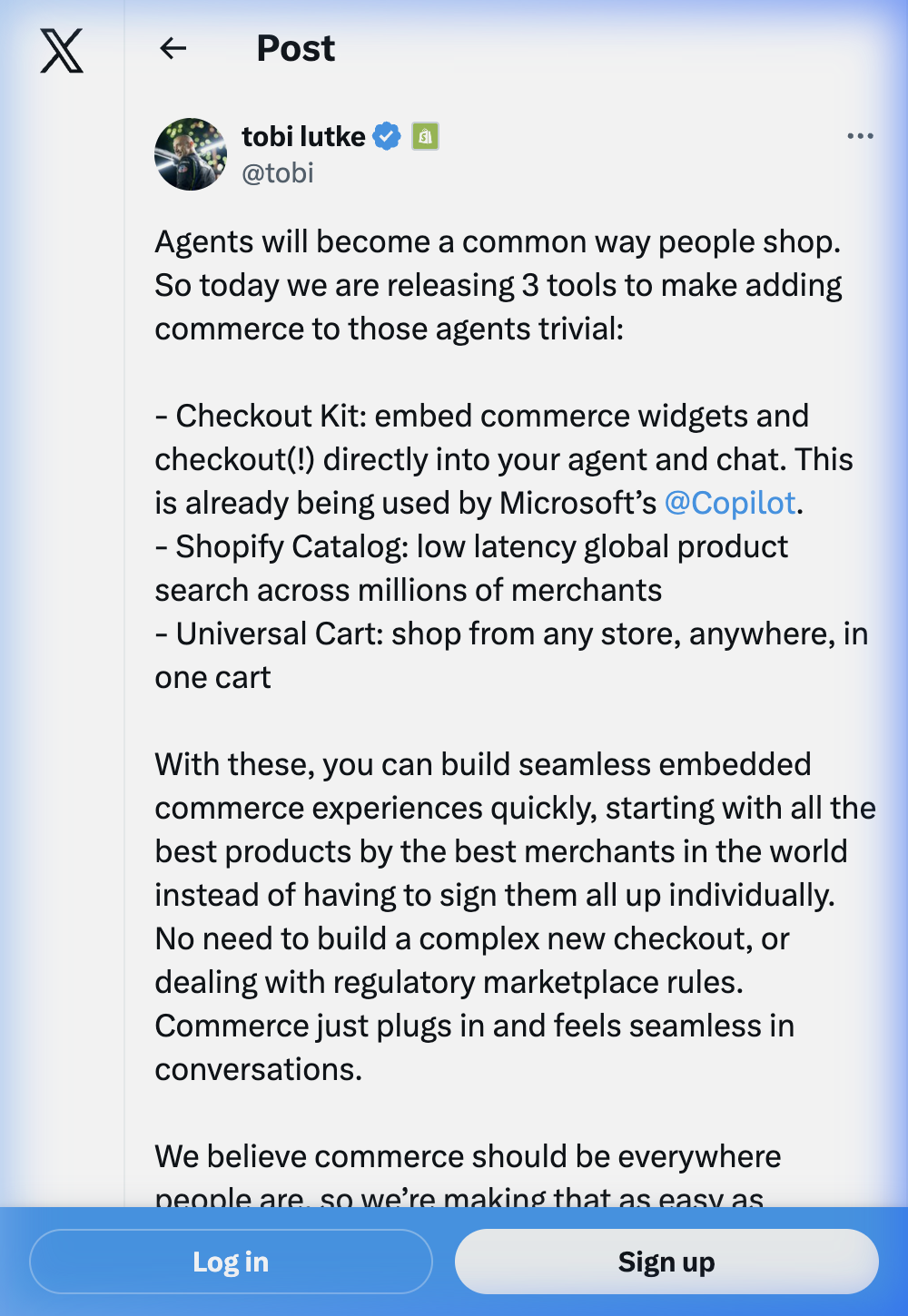Click 'We believe commerce should be everywhere' text
Viewport: 908px width, 1316px height.
coord(468,1157)
